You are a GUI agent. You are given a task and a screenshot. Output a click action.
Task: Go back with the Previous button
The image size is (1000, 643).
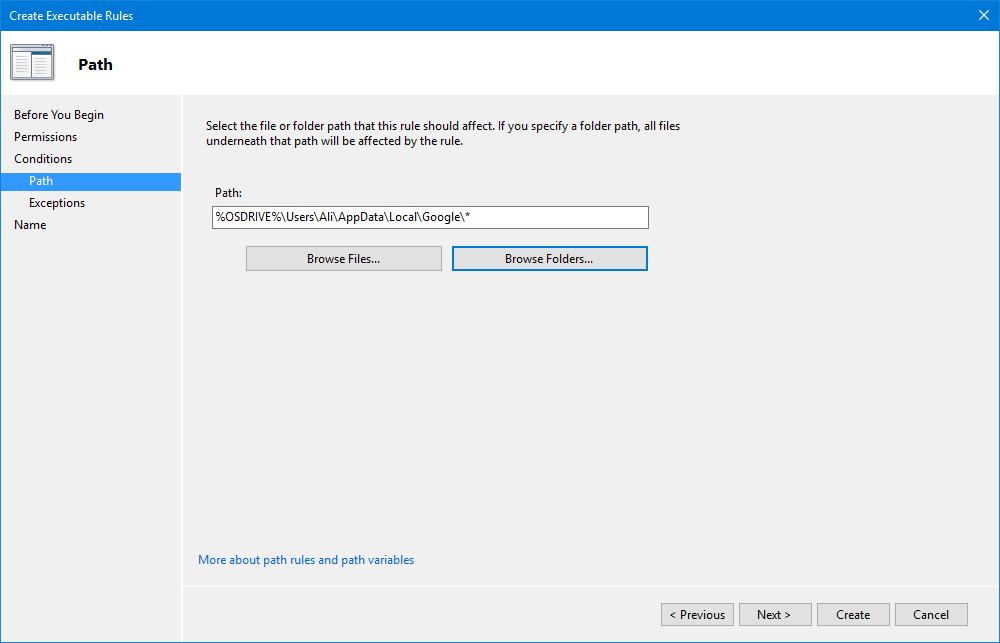click(x=697, y=615)
